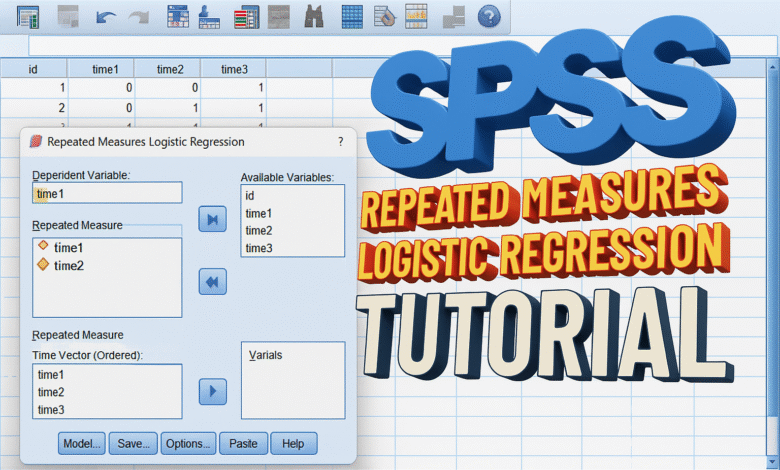Click the scroll-up arrow of data grid
This screenshot has height=470, width=780.
774,67
